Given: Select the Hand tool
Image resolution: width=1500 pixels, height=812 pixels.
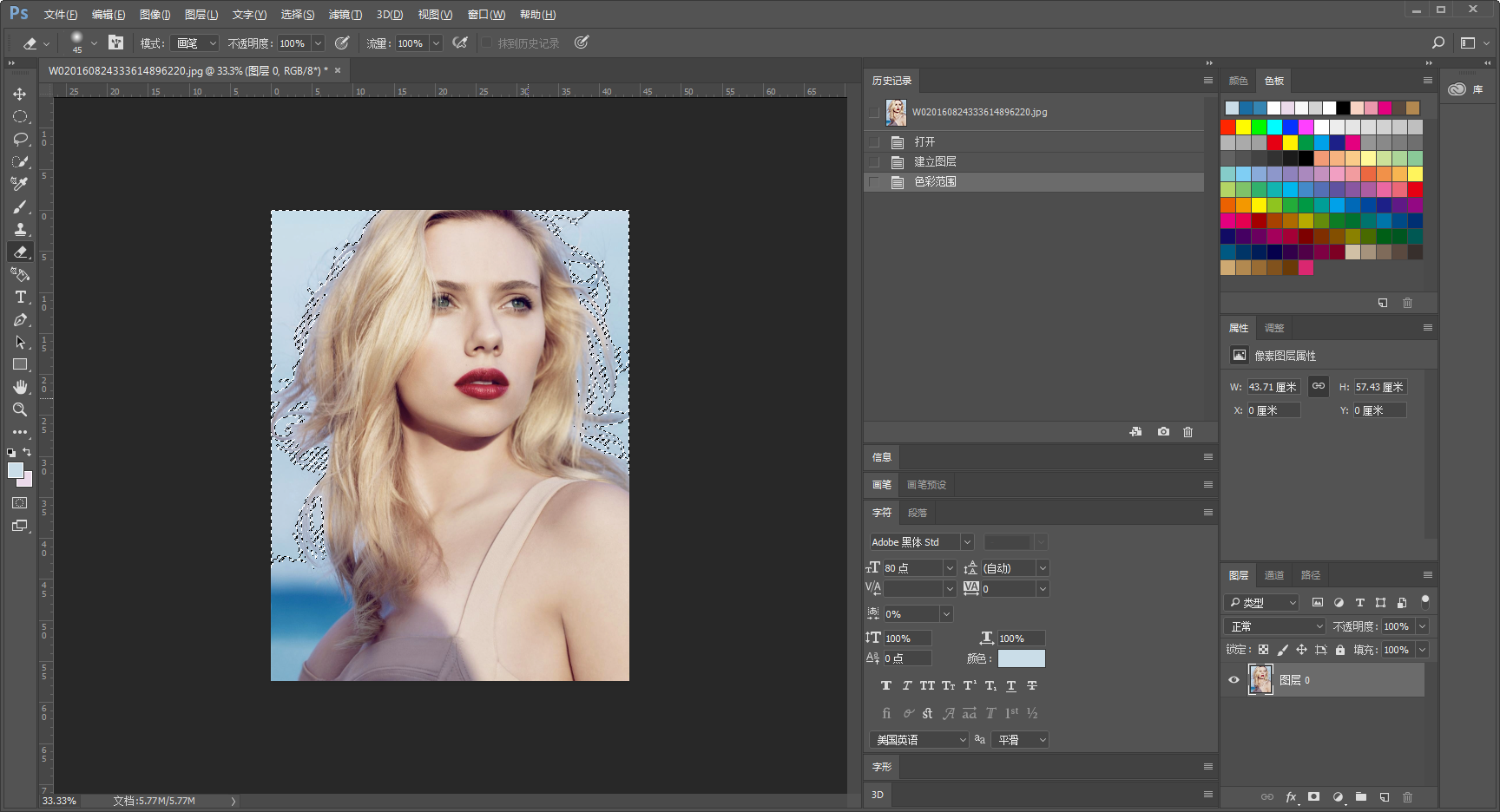Looking at the screenshot, I should click(20, 387).
